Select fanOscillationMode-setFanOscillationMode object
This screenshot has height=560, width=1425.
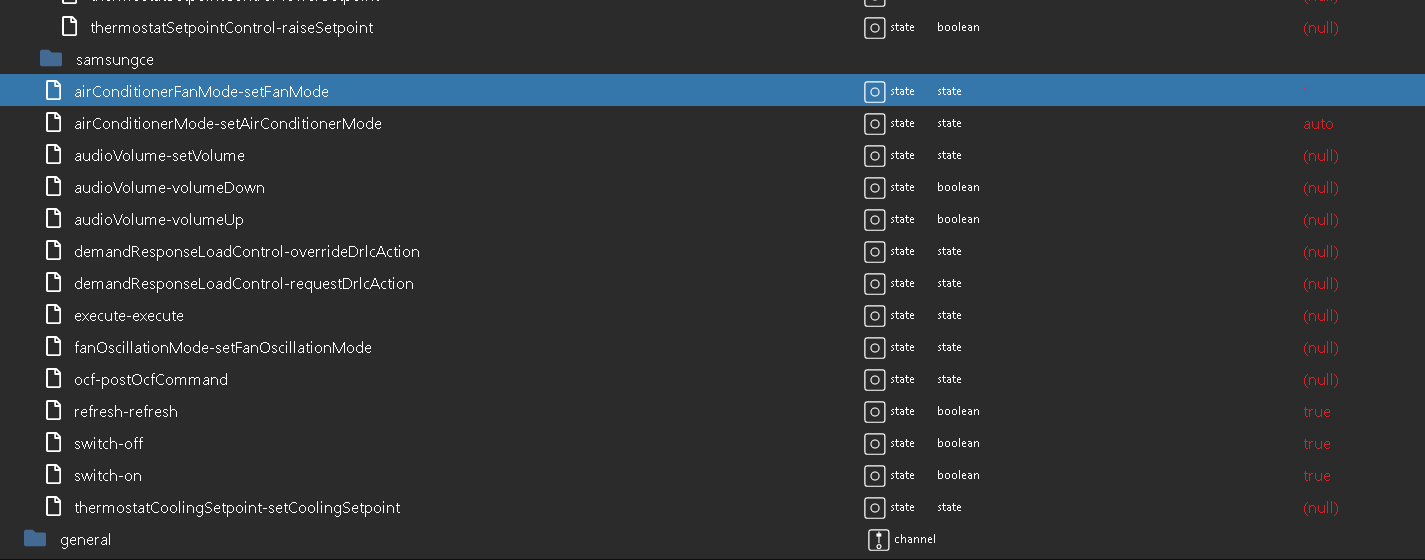(x=223, y=348)
